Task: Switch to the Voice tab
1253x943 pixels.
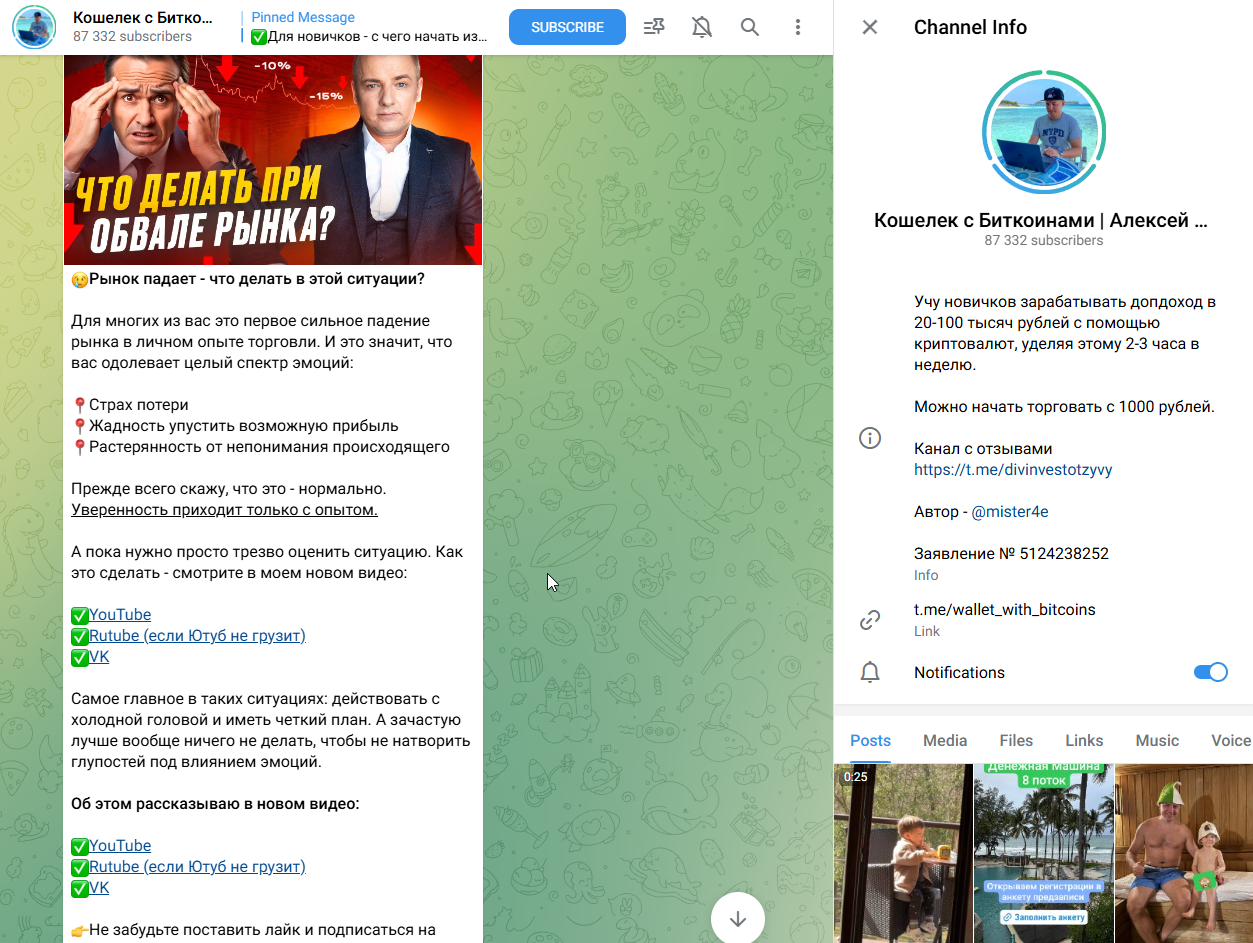Action: coord(1231,740)
